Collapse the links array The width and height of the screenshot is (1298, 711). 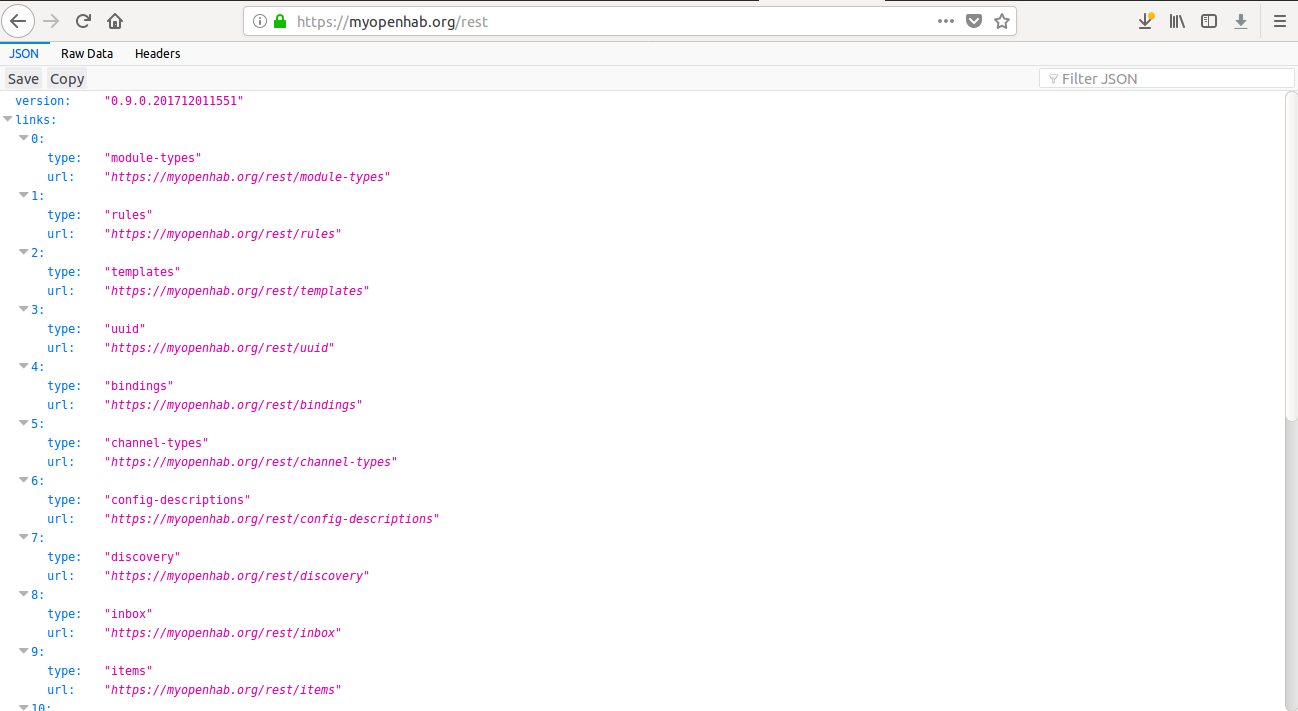pos(8,120)
